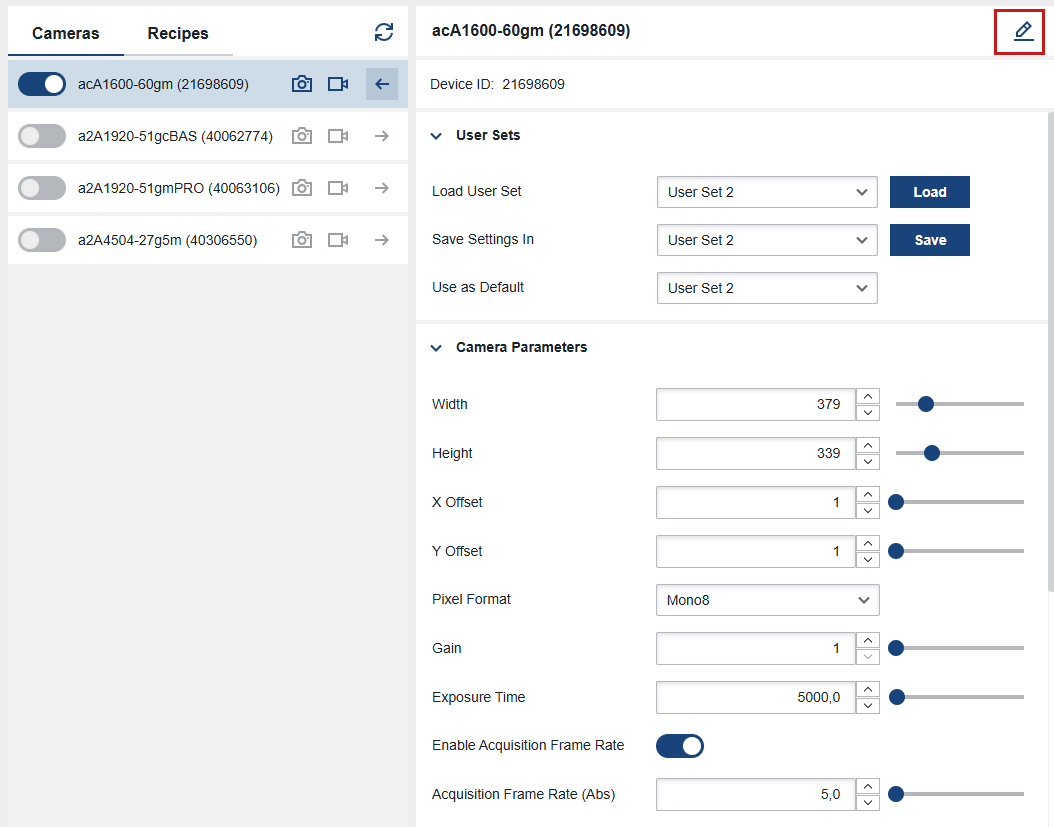Click video icon for a2A4504-27g5m camera
The width and height of the screenshot is (1054, 827).
pyautogui.click(x=338, y=240)
